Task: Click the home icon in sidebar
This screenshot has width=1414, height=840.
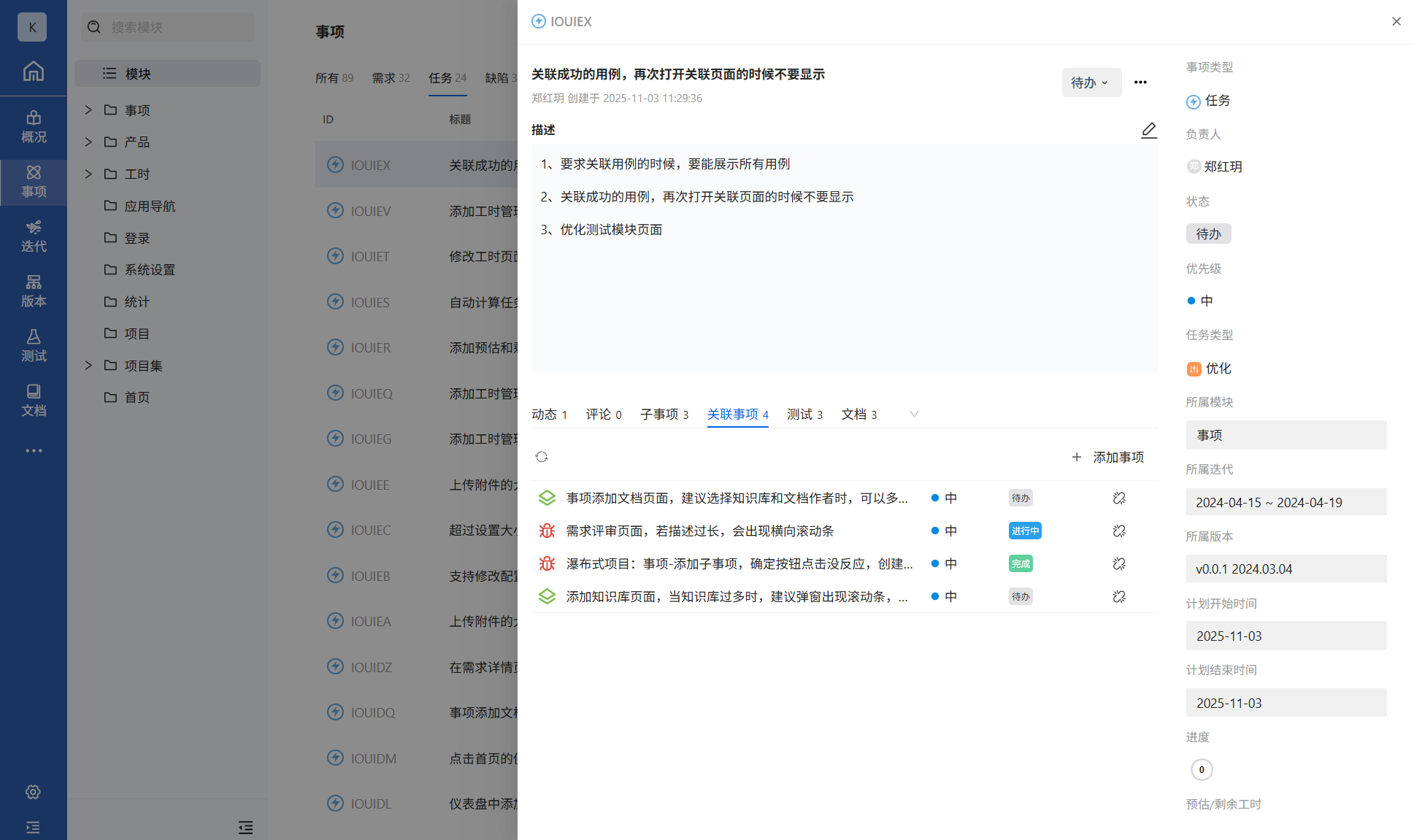Action: (34, 72)
